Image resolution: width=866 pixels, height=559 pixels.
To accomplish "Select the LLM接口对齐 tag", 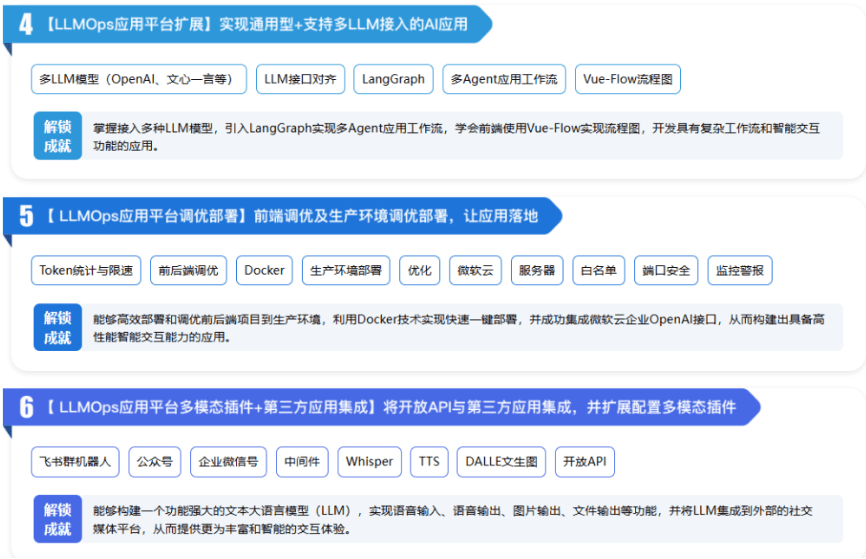I will coord(300,79).
